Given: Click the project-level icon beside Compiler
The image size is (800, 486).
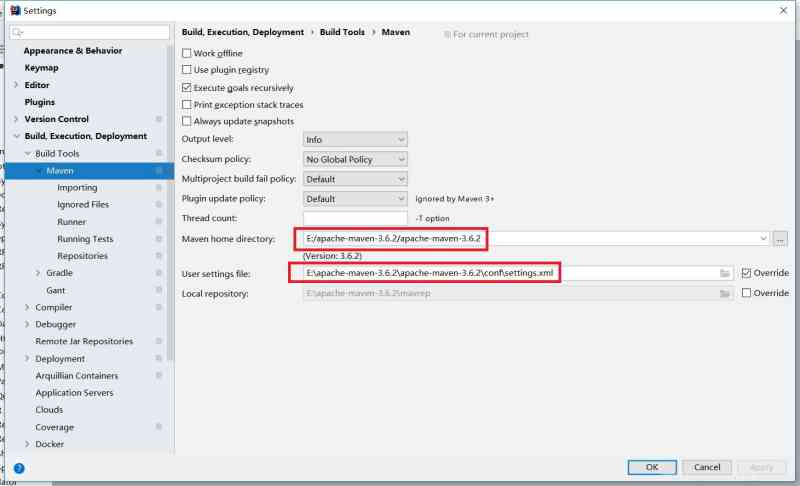Looking at the screenshot, I should (159, 307).
